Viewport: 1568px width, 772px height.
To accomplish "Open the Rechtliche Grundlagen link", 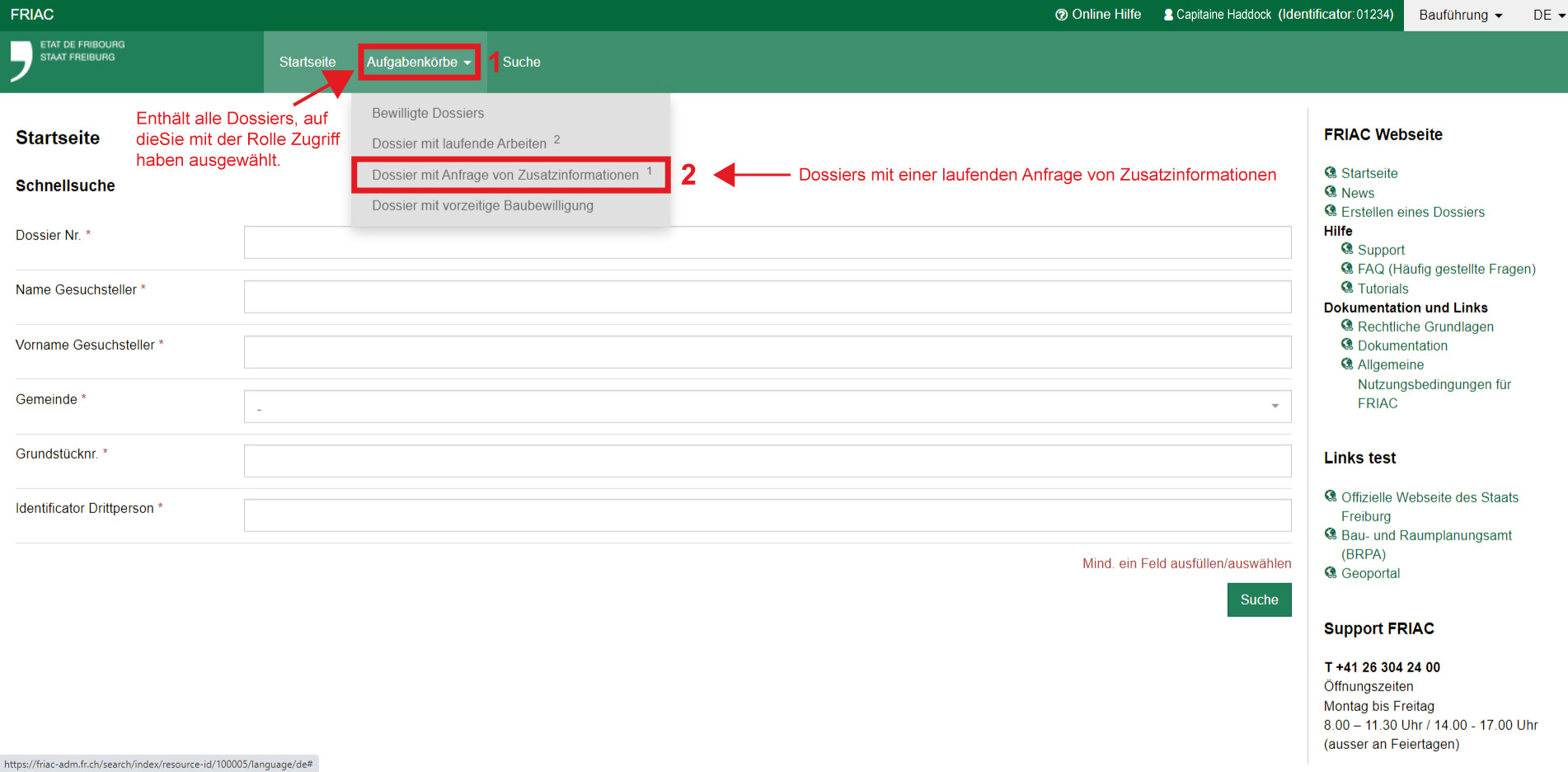I will coord(1425,327).
